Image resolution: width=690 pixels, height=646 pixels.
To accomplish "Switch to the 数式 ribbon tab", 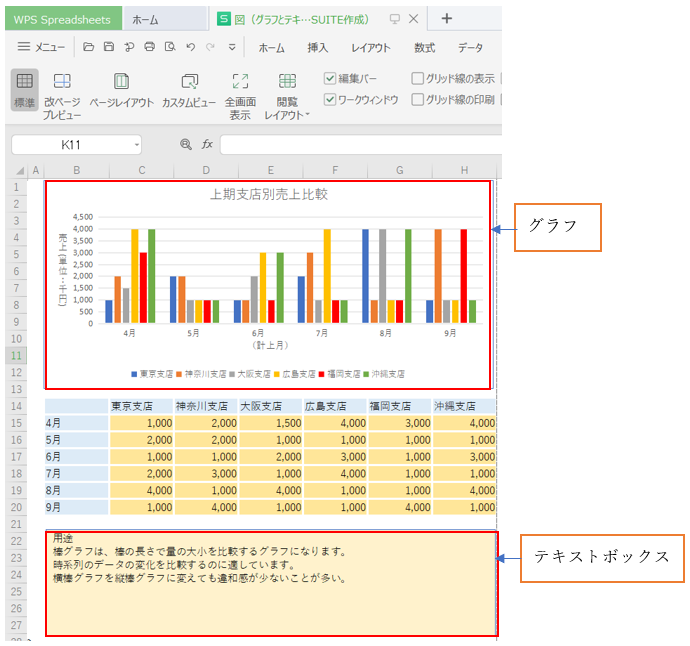I will [424, 48].
